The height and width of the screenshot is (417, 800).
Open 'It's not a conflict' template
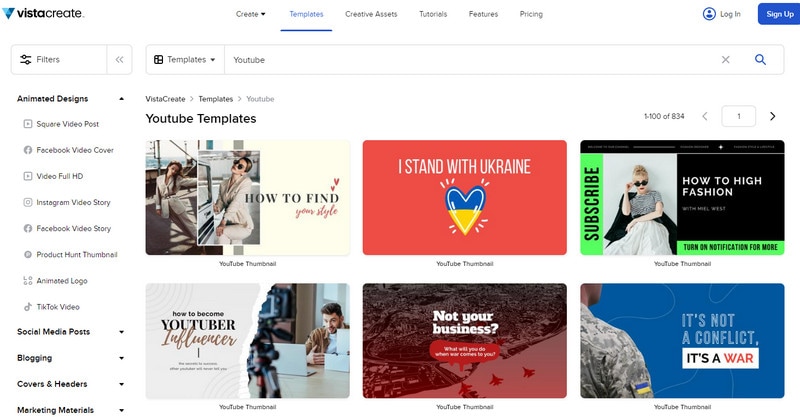(x=682, y=341)
